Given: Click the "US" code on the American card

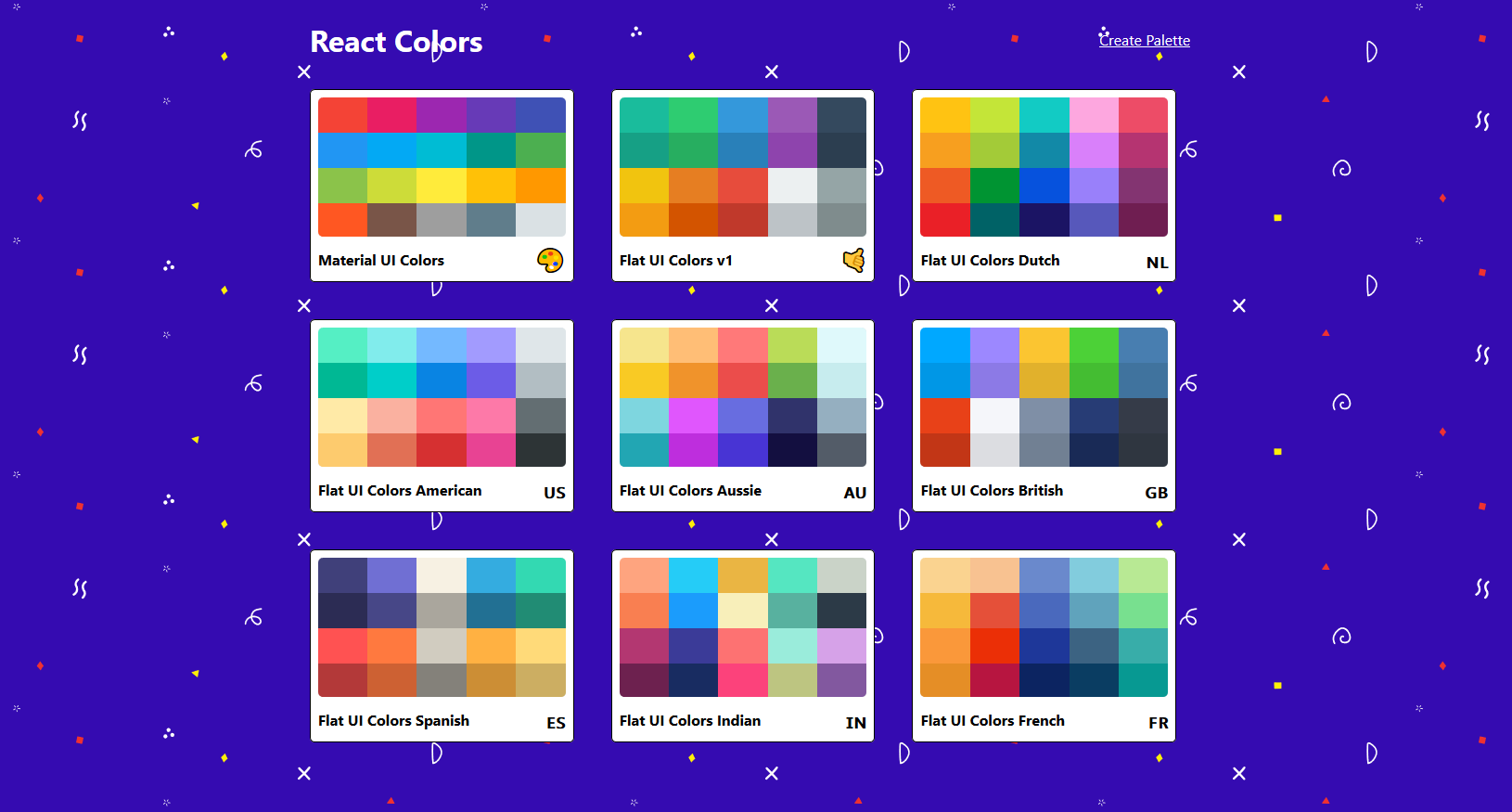Looking at the screenshot, I should tap(555, 493).
